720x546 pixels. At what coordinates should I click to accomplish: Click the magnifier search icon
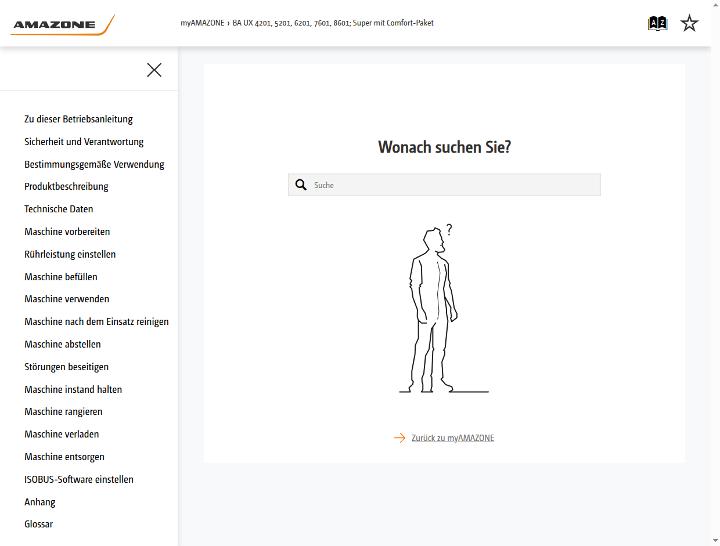[301, 185]
